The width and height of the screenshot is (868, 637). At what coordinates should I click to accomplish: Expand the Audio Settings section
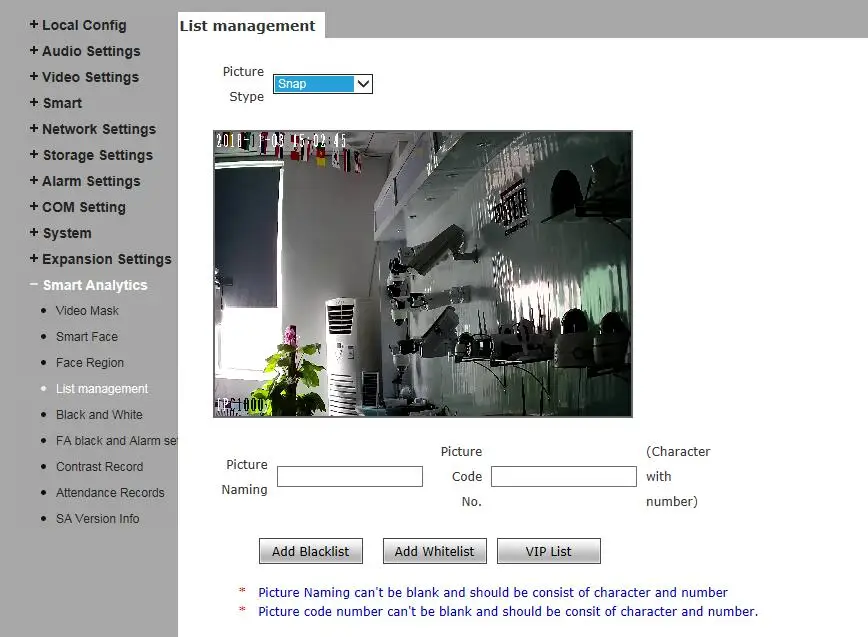click(x=85, y=51)
